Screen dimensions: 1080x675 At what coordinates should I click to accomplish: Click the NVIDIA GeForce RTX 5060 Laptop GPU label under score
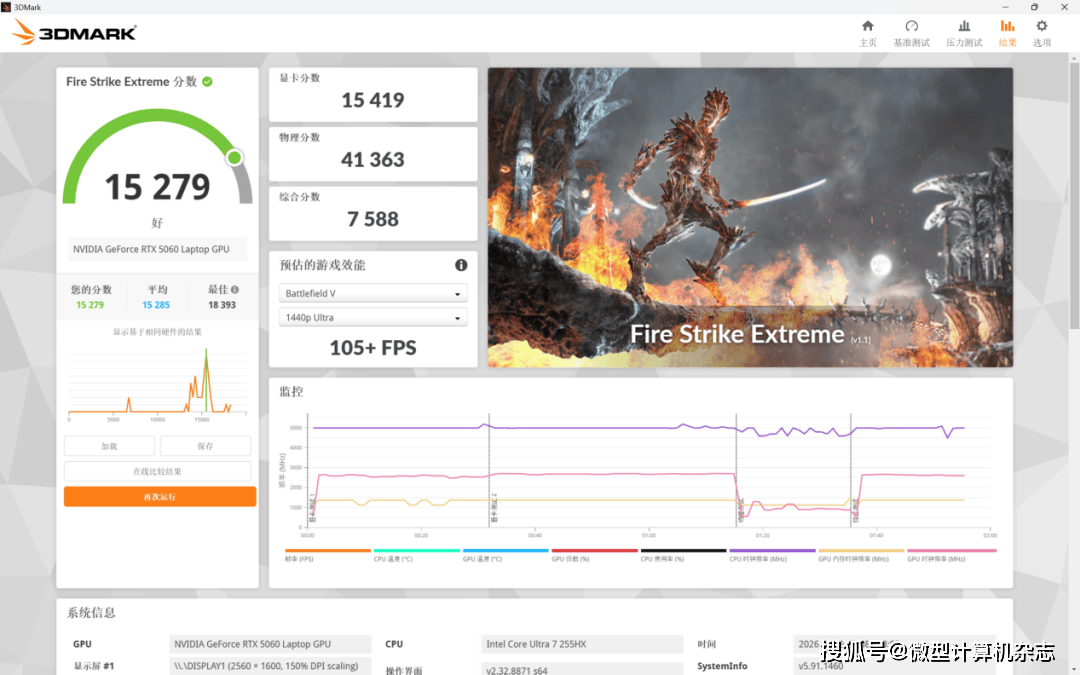(x=157, y=249)
